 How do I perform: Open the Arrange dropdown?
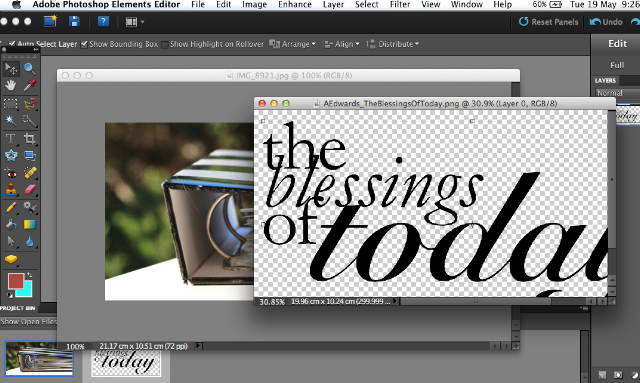point(293,44)
